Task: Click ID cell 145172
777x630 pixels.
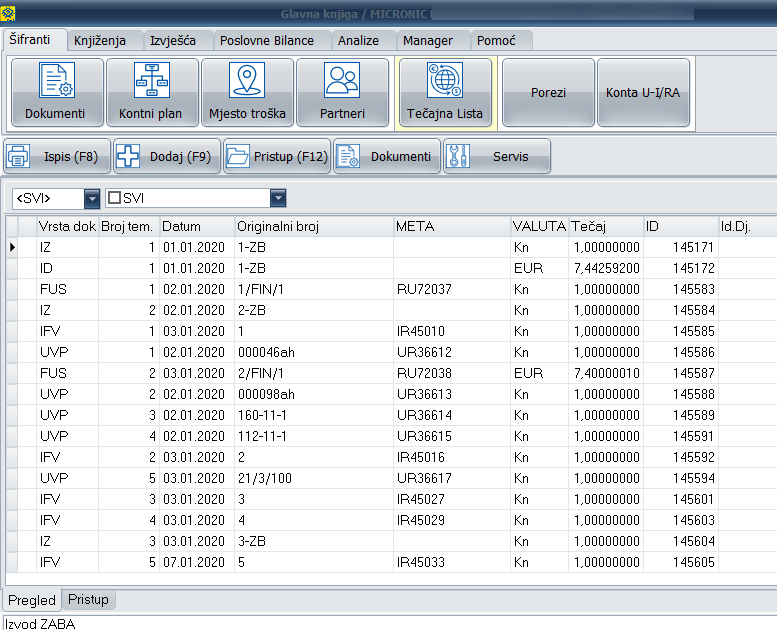Action: point(681,268)
